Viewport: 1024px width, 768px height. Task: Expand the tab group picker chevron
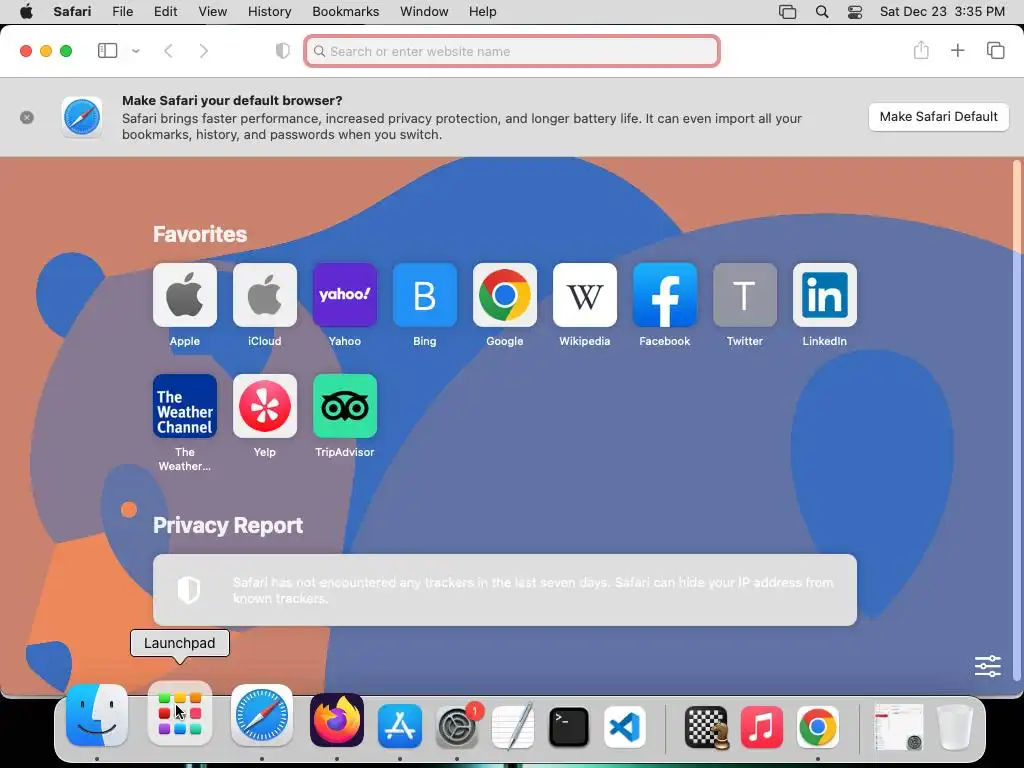coord(136,51)
